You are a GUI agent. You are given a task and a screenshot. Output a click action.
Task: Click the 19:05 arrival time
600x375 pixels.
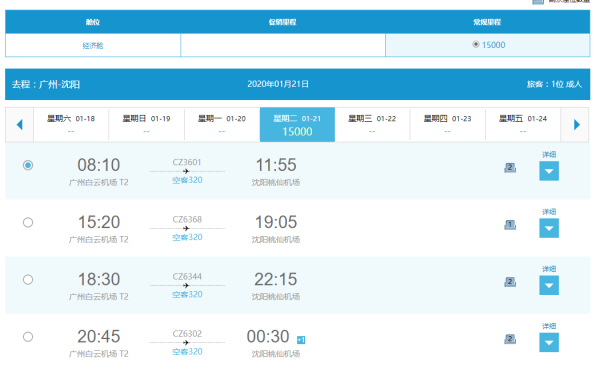[276, 222]
